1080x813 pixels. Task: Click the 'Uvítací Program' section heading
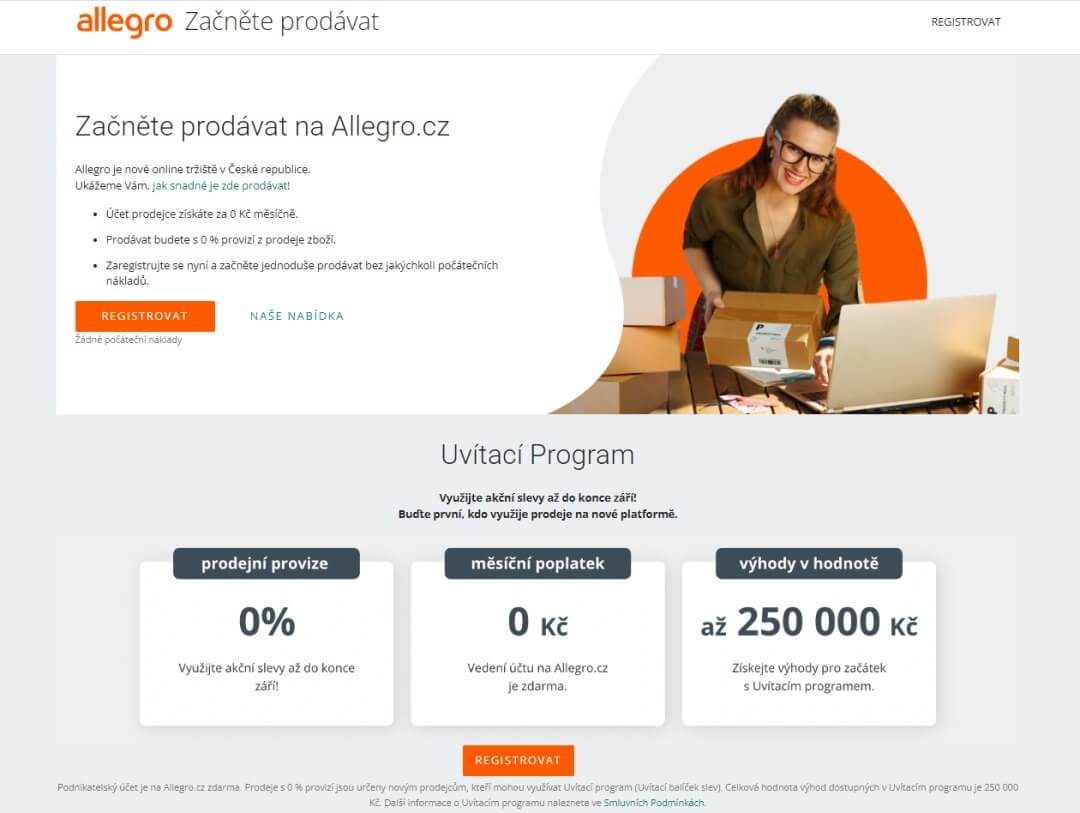point(537,455)
